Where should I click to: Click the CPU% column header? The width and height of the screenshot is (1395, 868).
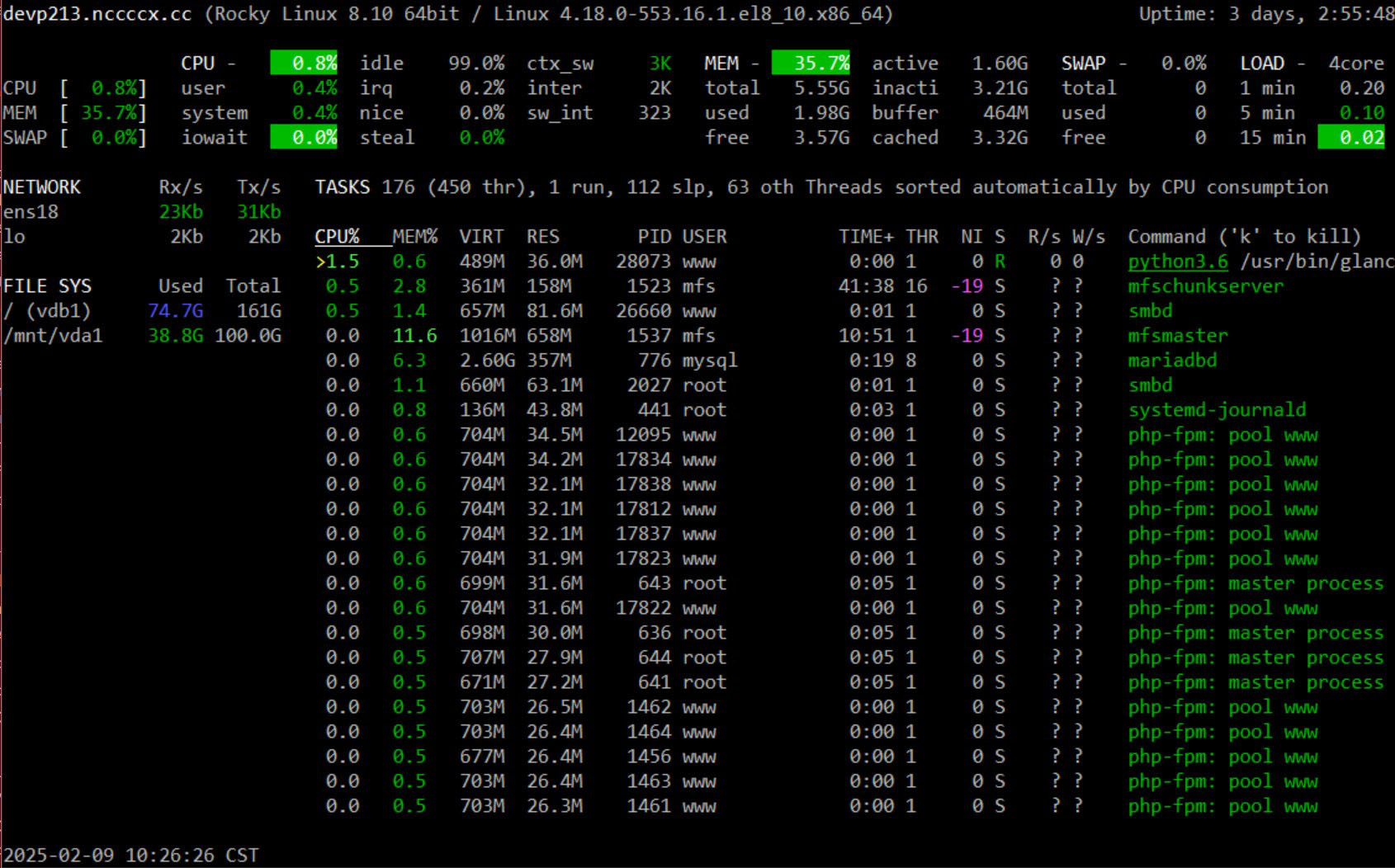click(337, 237)
